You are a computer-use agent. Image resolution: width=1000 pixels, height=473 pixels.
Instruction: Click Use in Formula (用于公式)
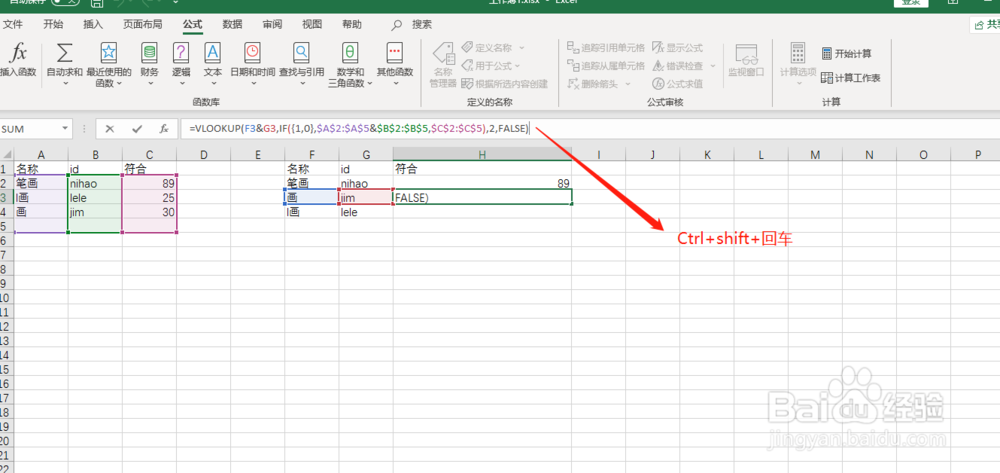point(486,66)
